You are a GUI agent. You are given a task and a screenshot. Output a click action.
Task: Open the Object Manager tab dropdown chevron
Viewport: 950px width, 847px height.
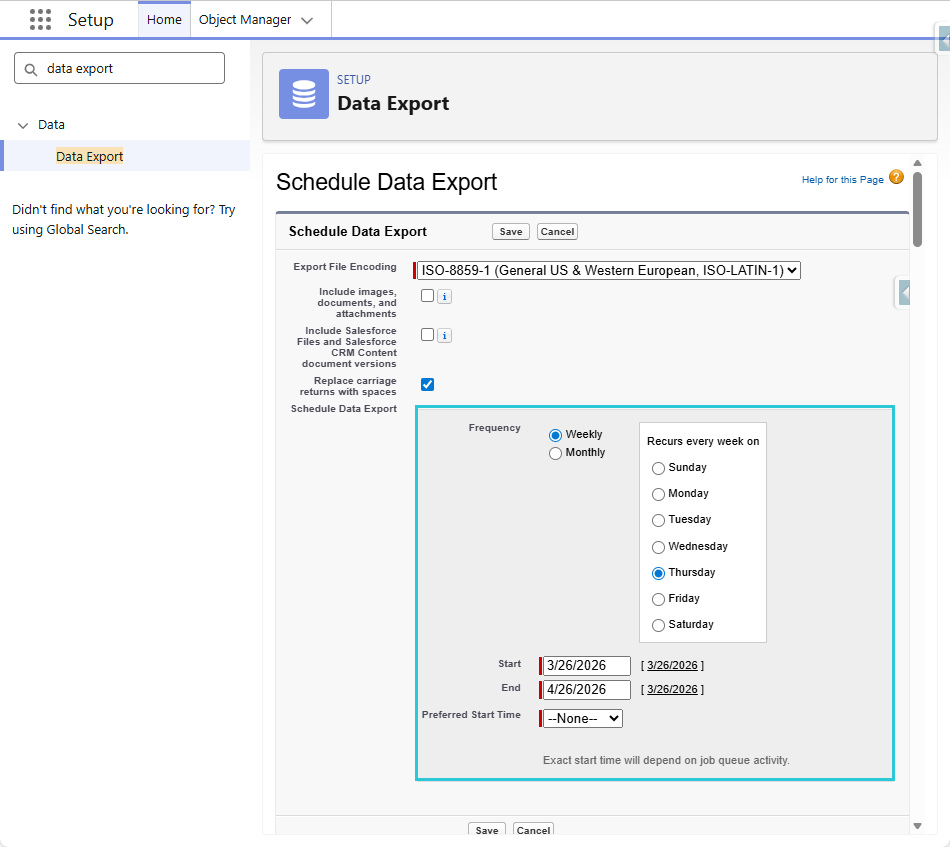307,21
